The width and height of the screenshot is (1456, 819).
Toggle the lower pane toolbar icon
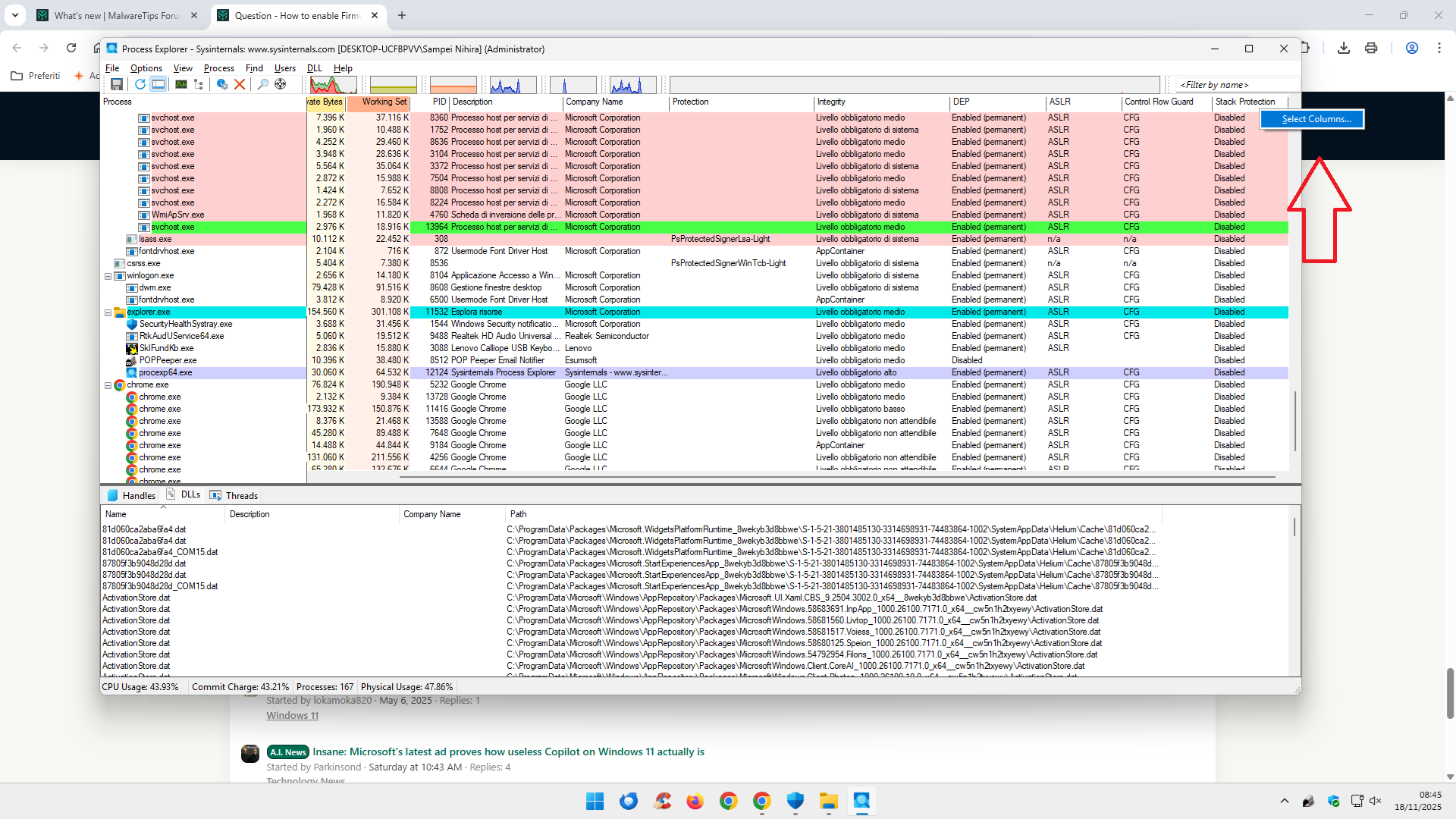(158, 84)
